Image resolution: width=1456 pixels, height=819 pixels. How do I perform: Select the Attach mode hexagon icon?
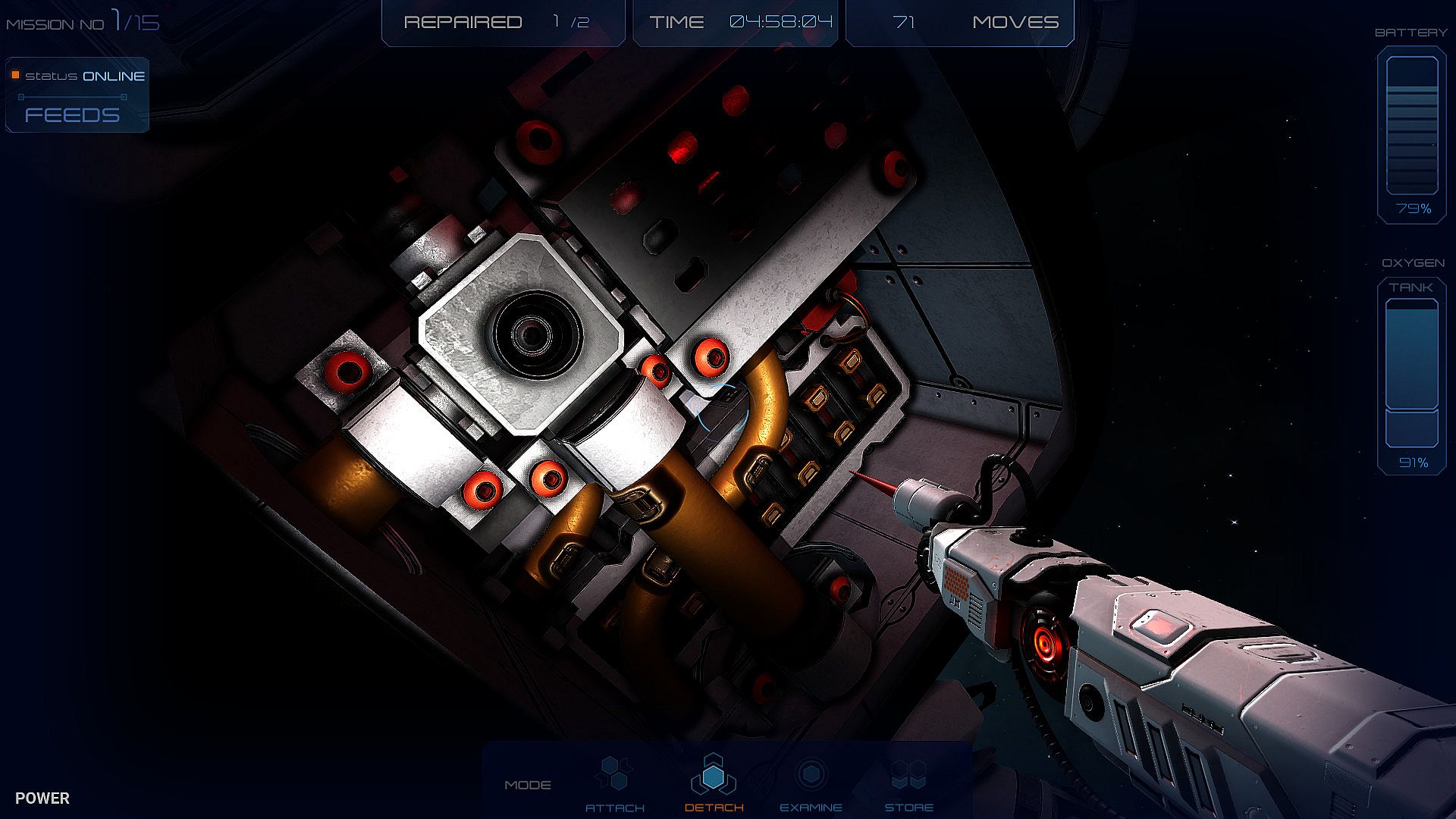point(614,773)
